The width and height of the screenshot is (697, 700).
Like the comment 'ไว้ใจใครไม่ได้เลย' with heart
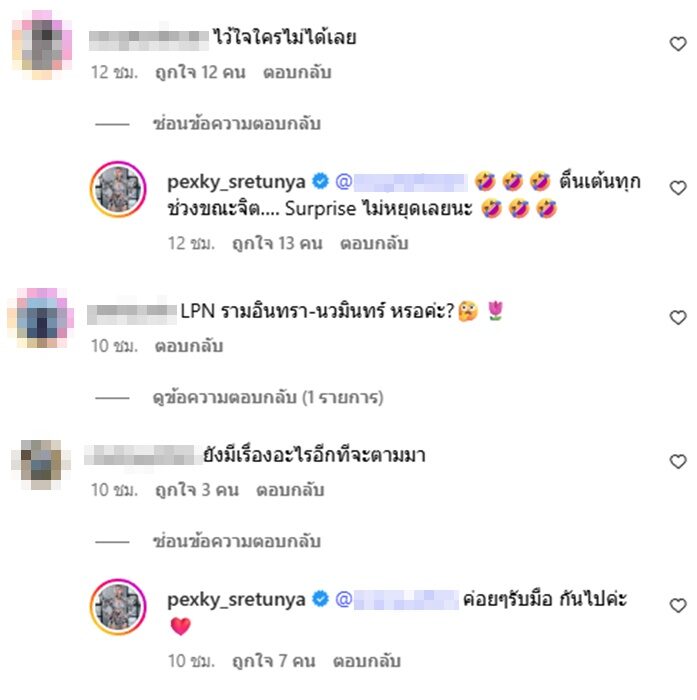point(678,44)
